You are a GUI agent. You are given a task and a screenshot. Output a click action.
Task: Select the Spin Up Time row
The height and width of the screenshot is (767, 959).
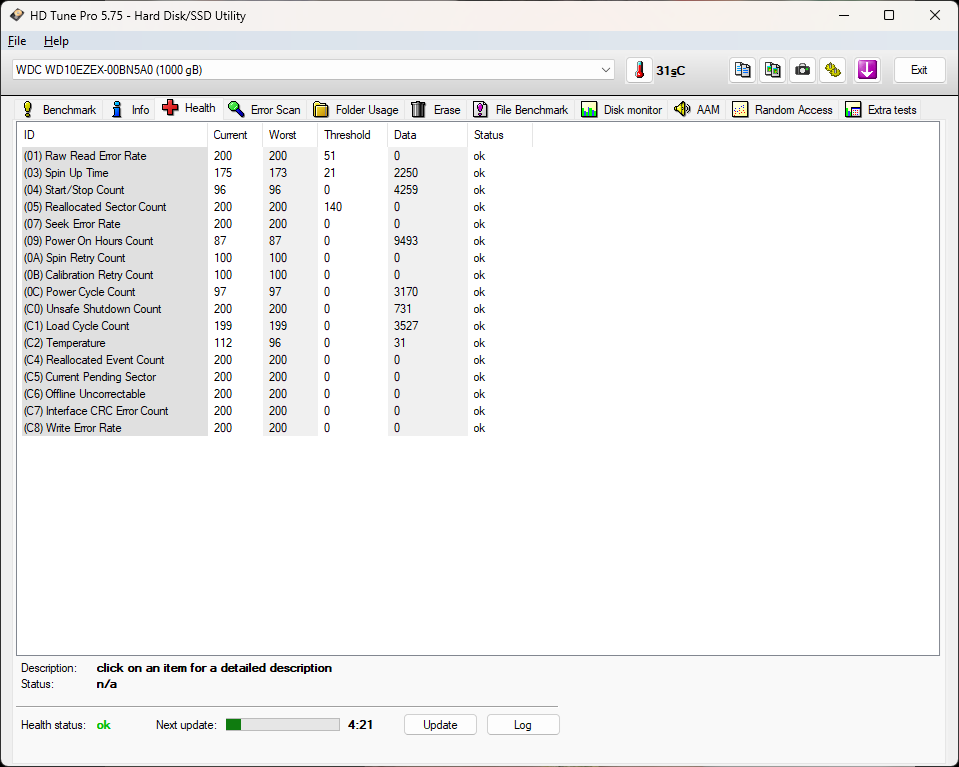coord(276,173)
